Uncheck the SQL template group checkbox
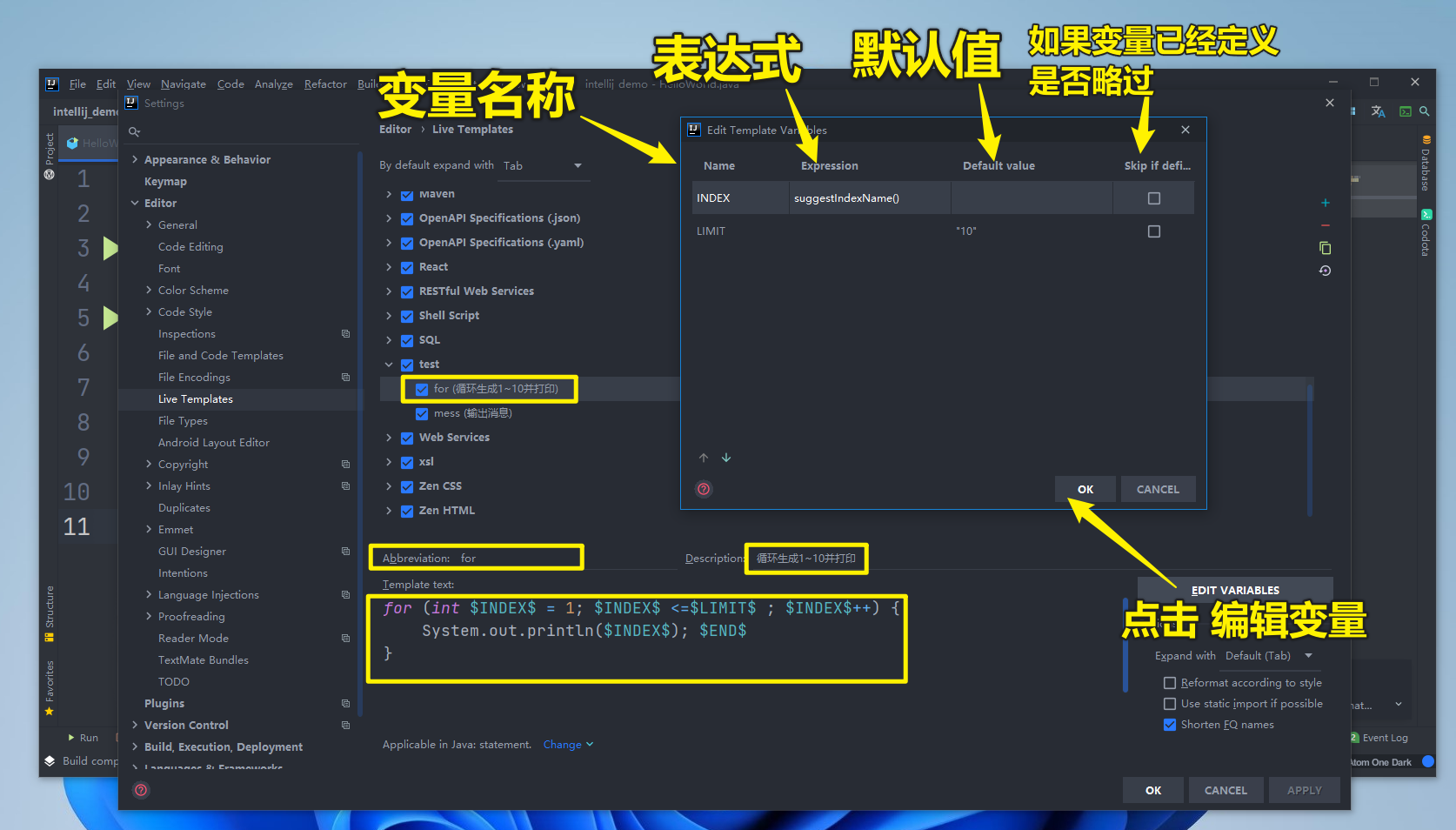Image resolution: width=1456 pixels, height=830 pixels. click(407, 340)
